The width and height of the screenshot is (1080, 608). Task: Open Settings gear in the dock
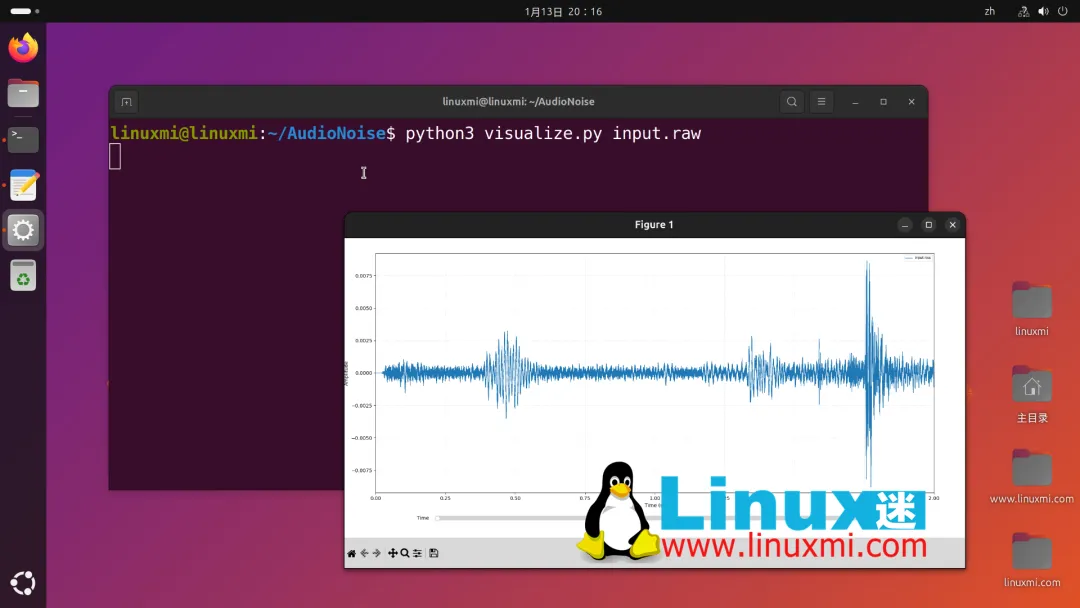[23, 230]
